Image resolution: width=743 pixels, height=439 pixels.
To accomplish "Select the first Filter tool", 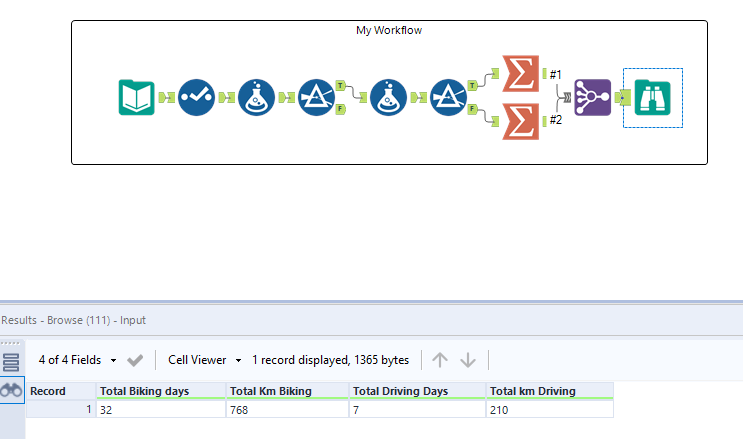I will click(x=317, y=97).
